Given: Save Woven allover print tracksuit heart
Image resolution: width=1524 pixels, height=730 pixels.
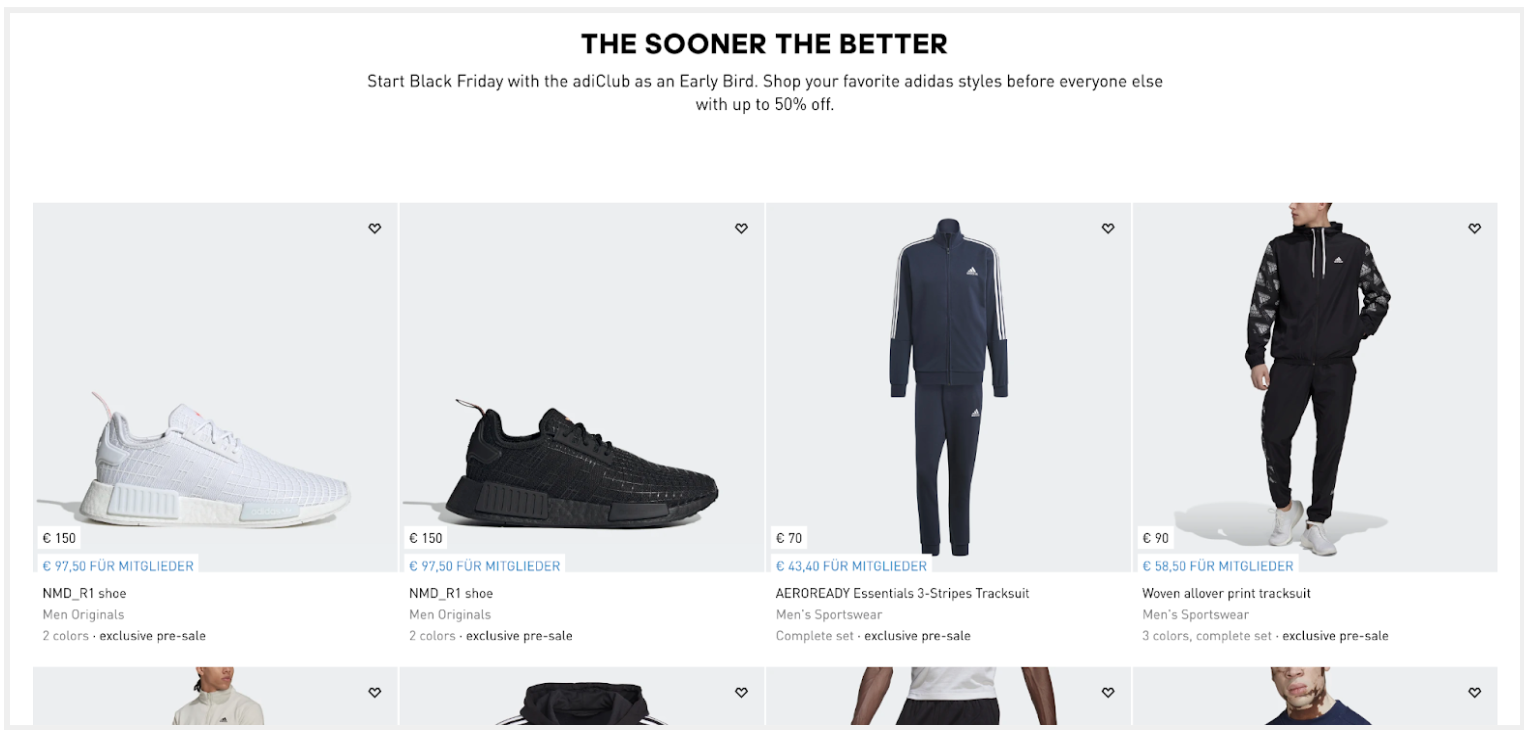Looking at the screenshot, I should click(x=1474, y=229).
